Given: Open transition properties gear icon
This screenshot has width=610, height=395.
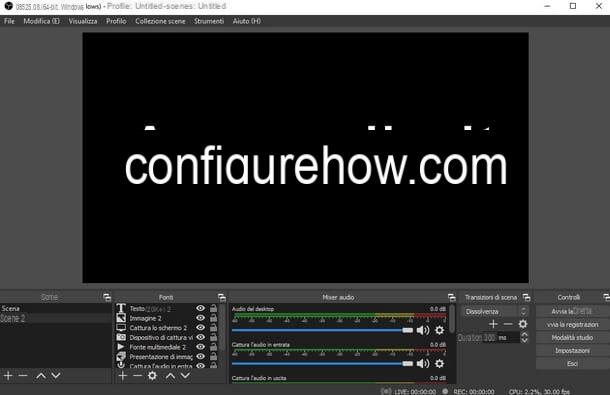Looking at the screenshot, I should 523,324.
